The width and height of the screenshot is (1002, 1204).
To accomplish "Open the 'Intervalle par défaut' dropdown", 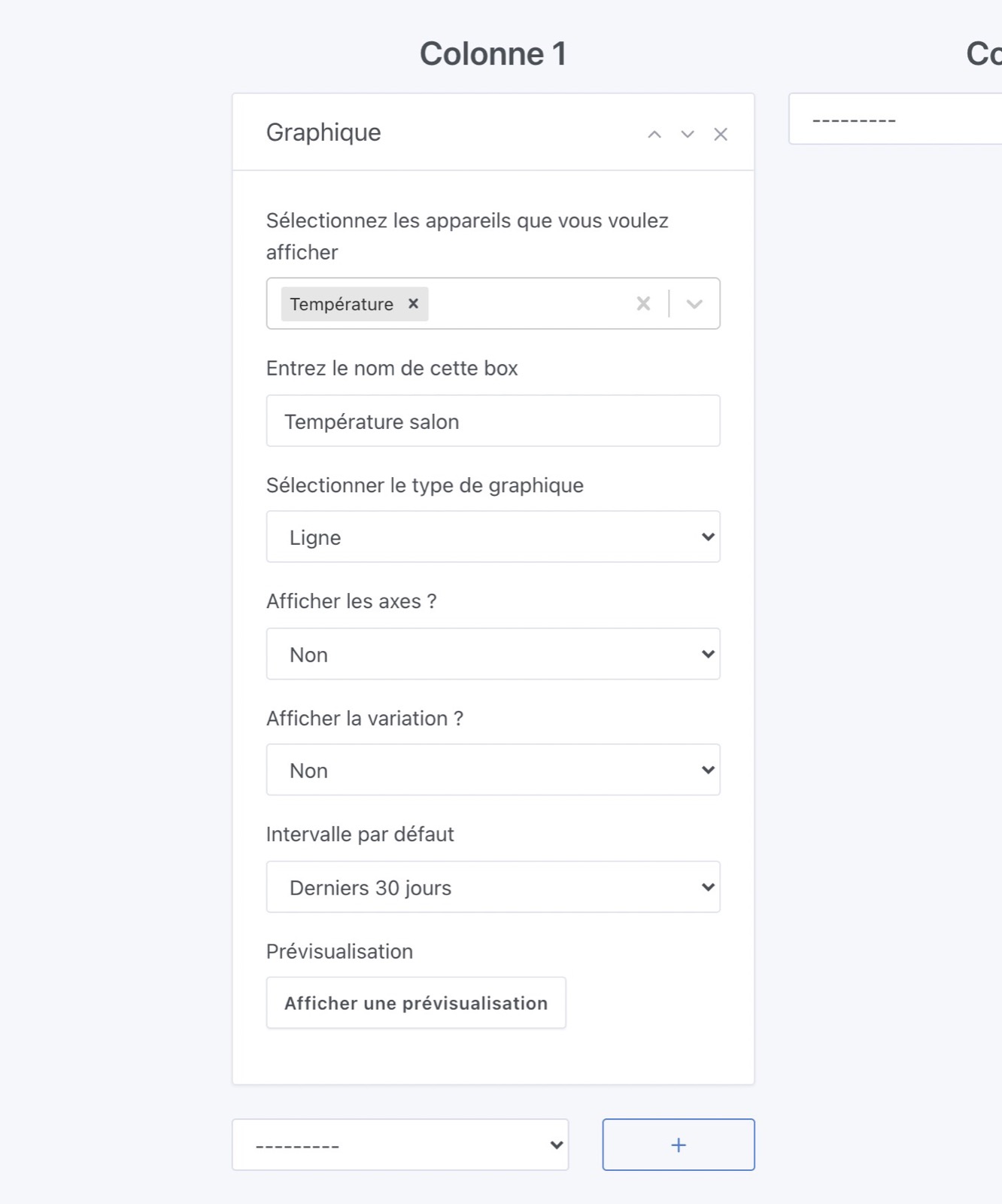I will [x=493, y=886].
